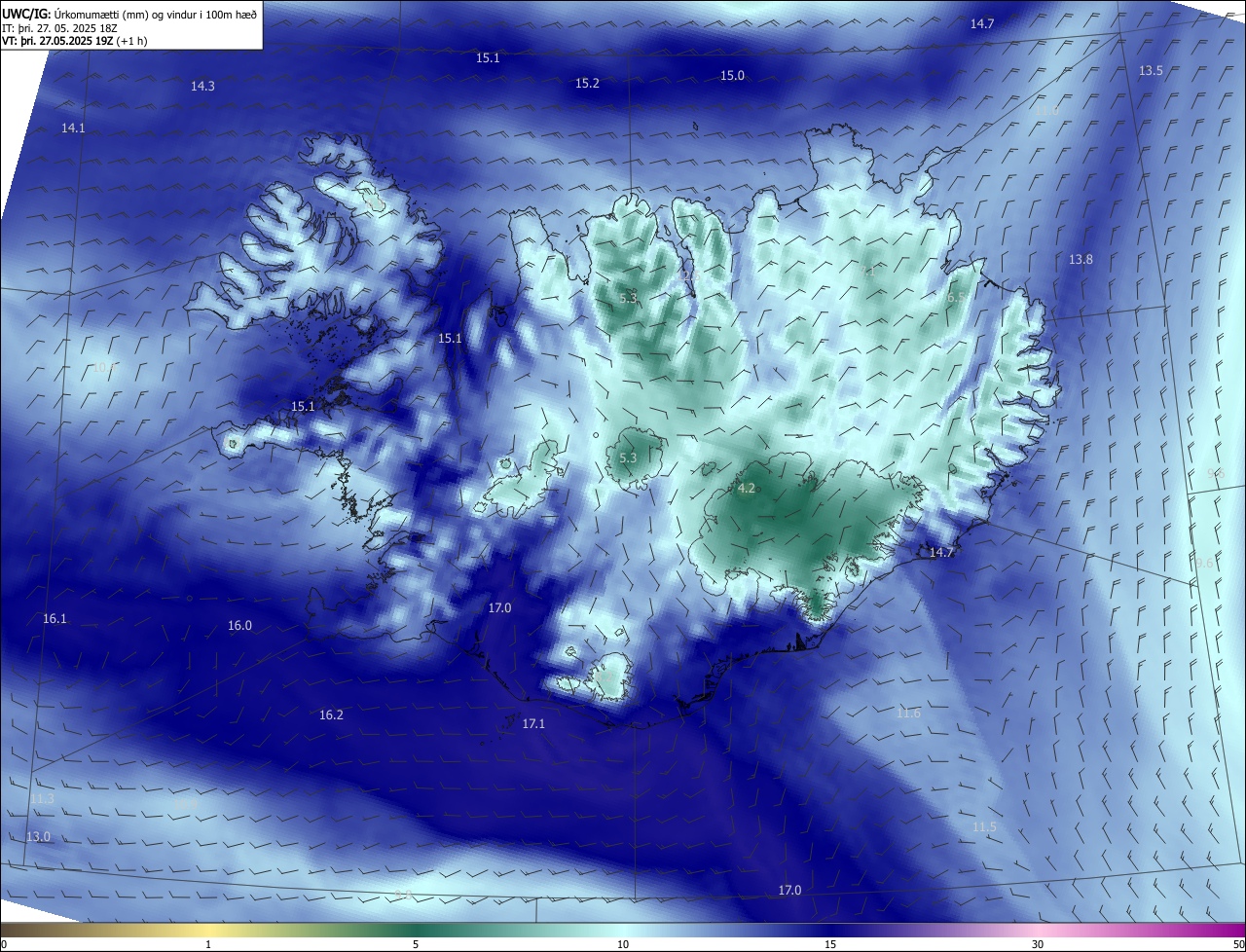Image resolution: width=1246 pixels, height=952 pixels.
Task: Click the color scale tick labeled 50
Action: pyautogui.click(x=1238, y=944)
